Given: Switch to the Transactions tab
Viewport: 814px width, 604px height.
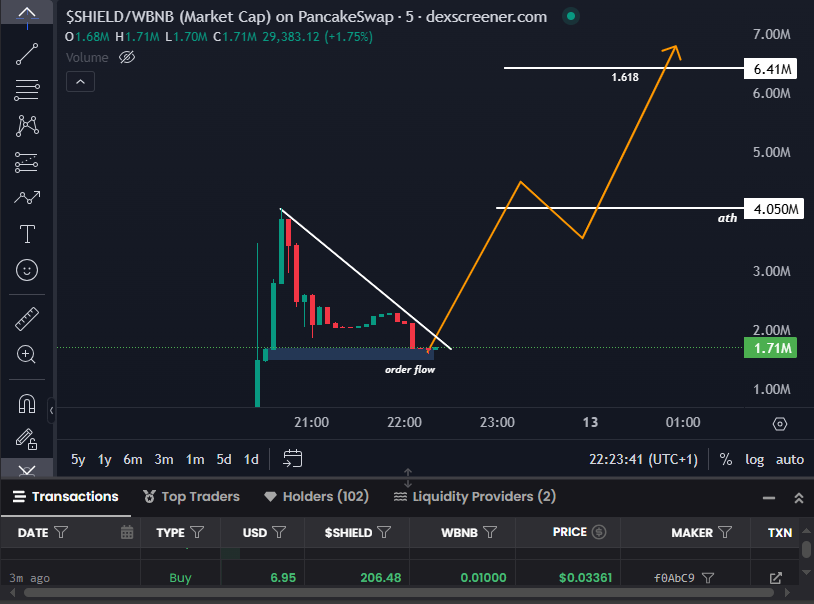Looking at the screenshot, I should pos(66,496).
